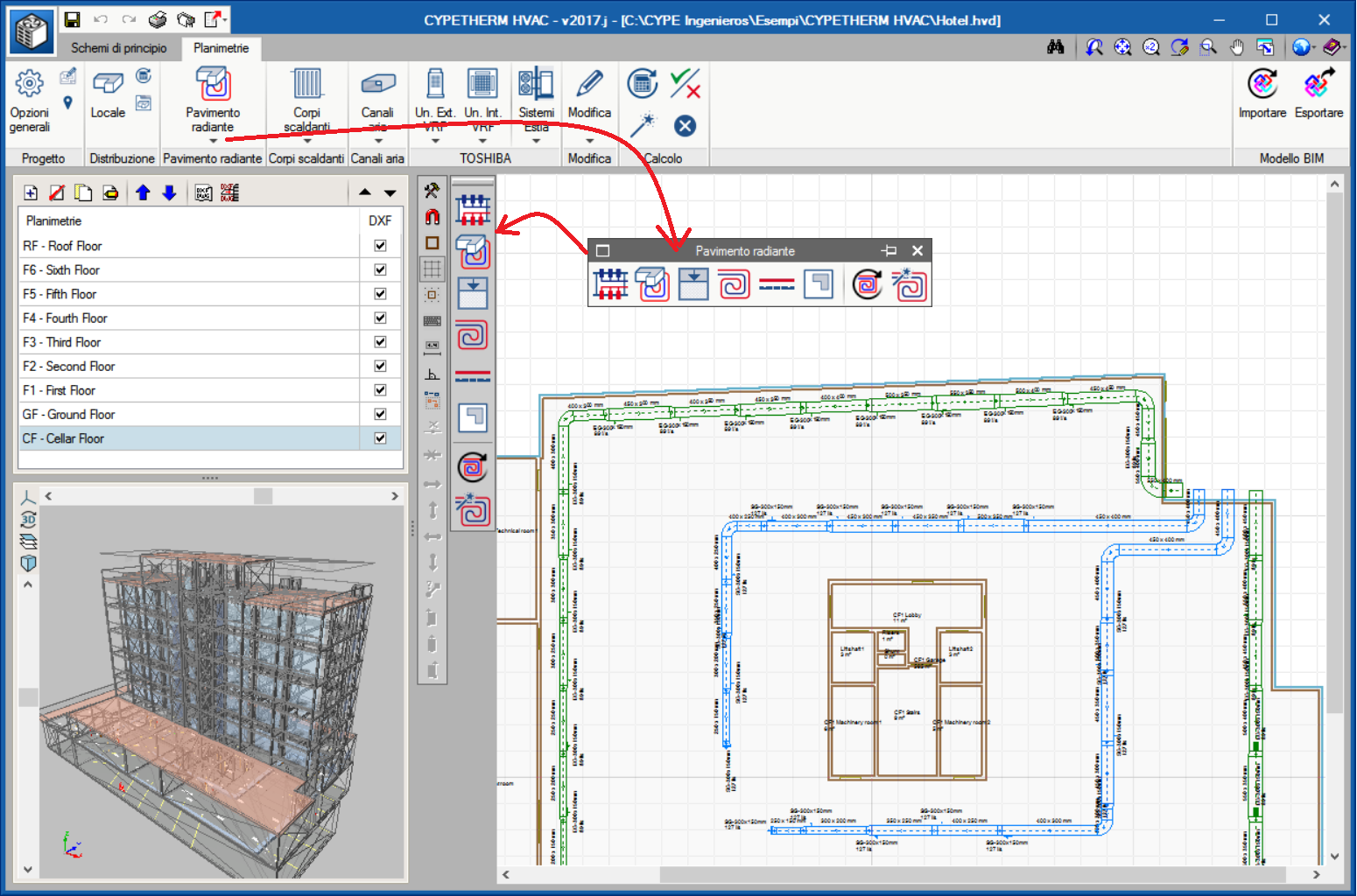Screen dimensions: 1357x896
Task: Expand the Canali aria dropdown arrow
Action: click(x=377, y=141)
